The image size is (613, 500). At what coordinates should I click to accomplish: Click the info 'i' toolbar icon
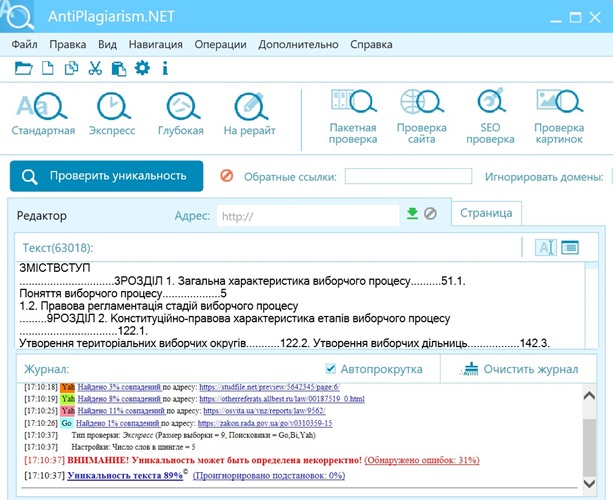point(165,68)
